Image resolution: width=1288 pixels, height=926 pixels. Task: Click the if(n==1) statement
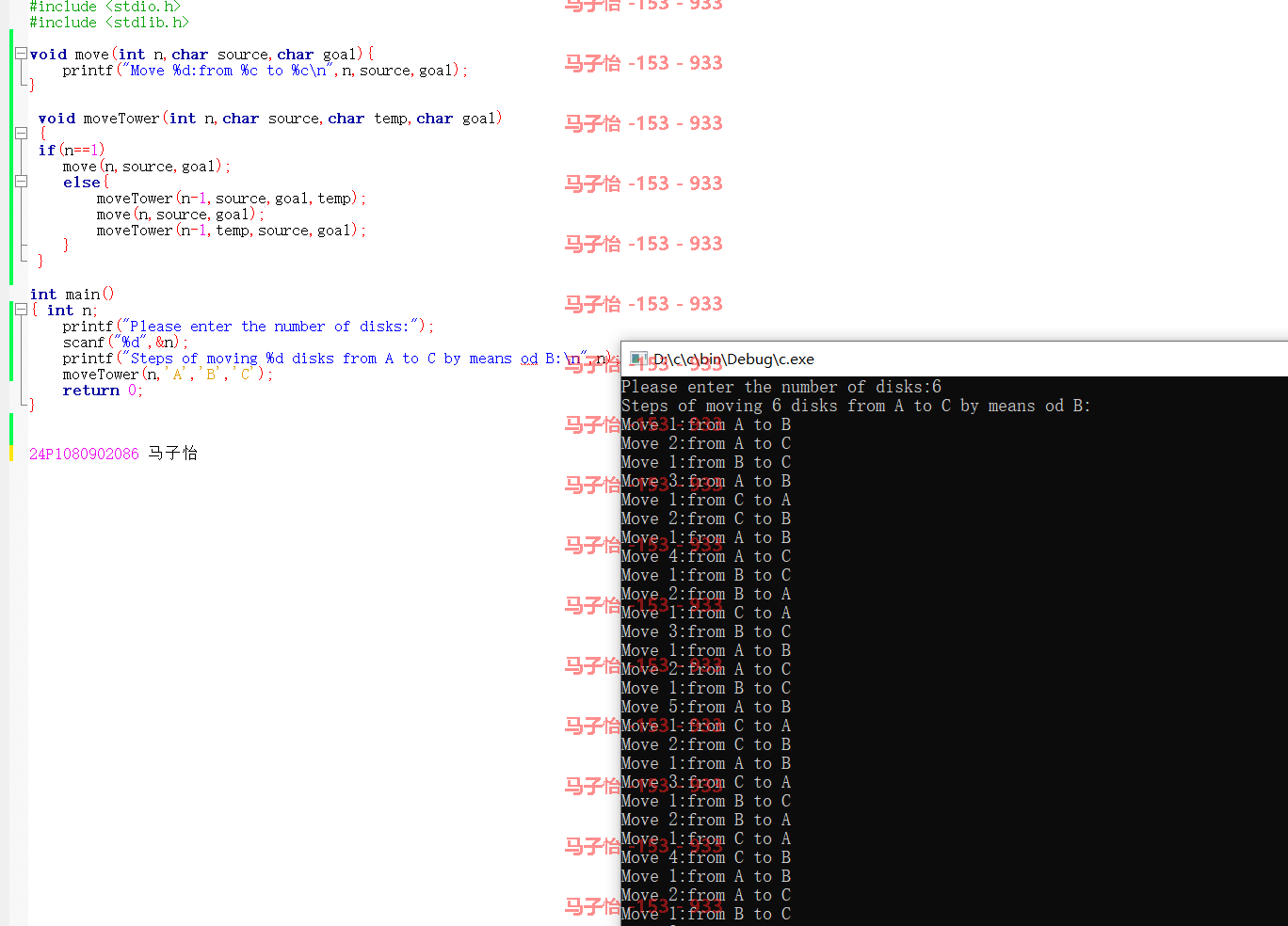(x=72, y=150)
